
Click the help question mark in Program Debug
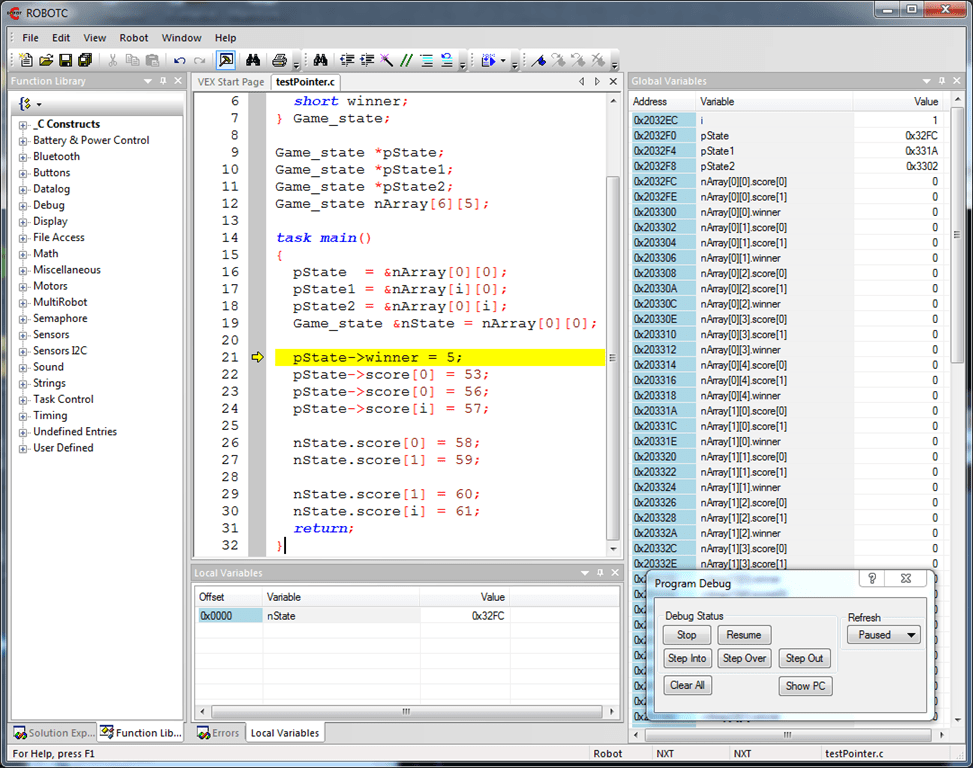[872, 579]
